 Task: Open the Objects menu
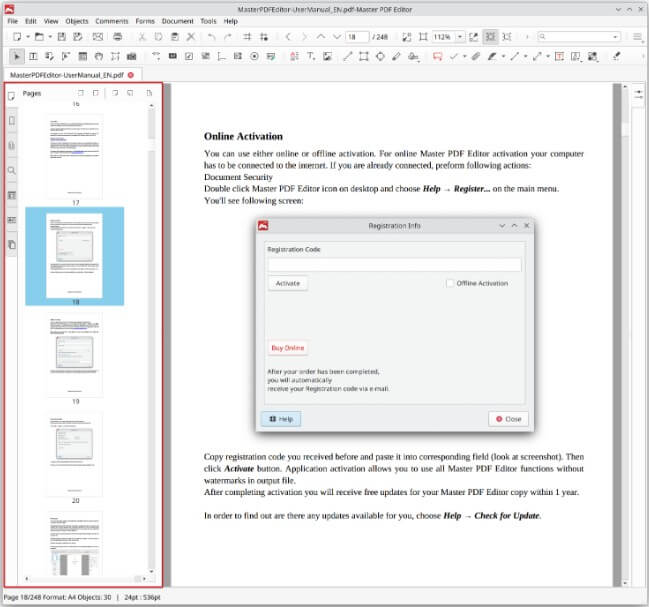[77, 21]
